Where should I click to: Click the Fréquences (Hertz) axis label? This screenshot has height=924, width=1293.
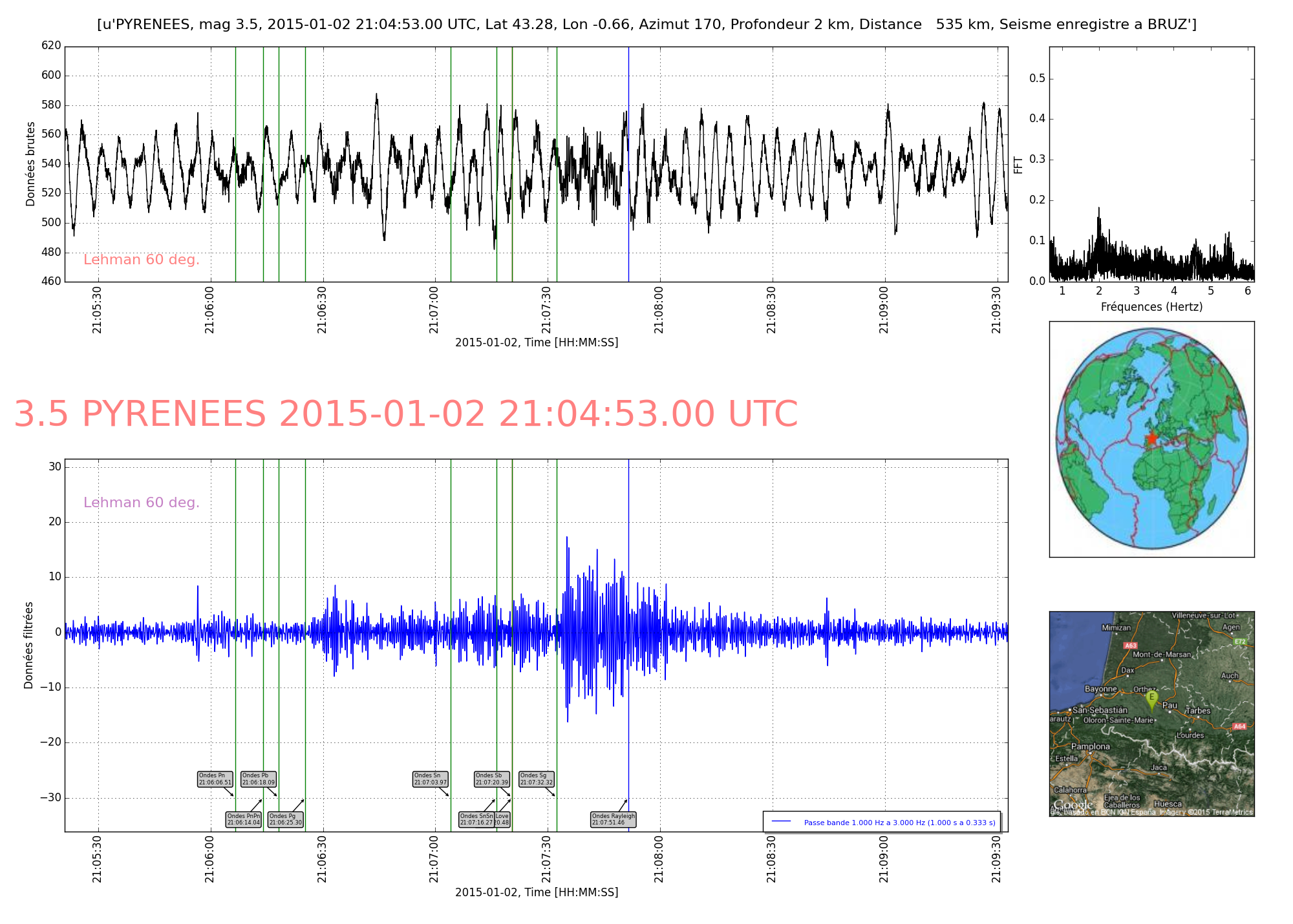coord(1151,307)
